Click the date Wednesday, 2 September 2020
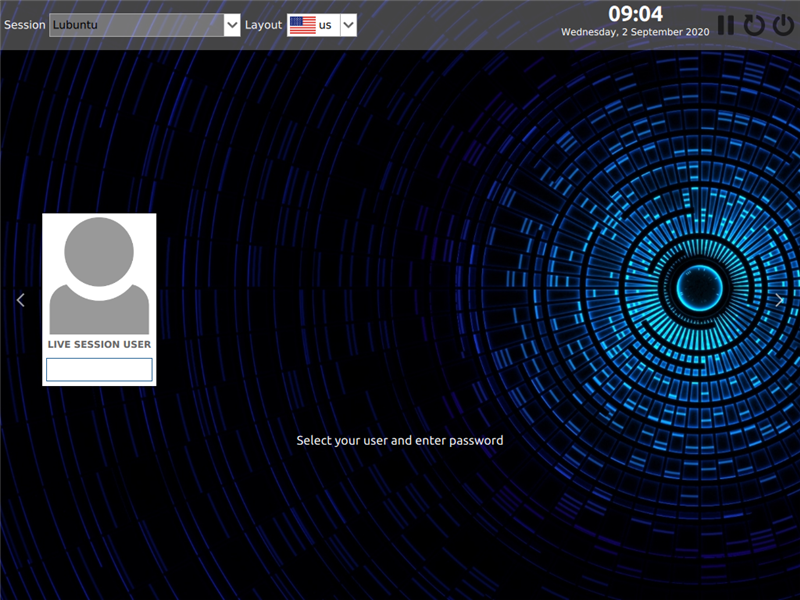This screenshot has height=600, width=800. pos(635,32)
